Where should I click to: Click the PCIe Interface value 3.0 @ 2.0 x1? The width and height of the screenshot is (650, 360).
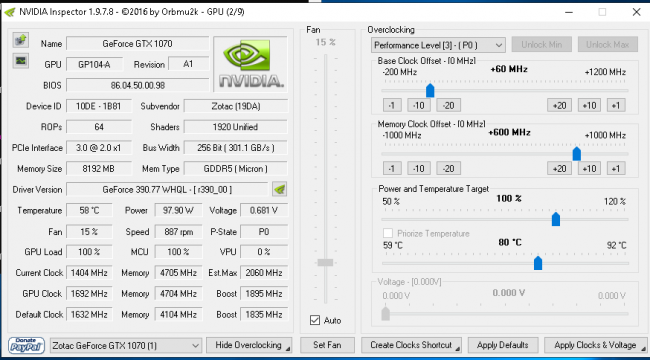[x=99, y=148]
